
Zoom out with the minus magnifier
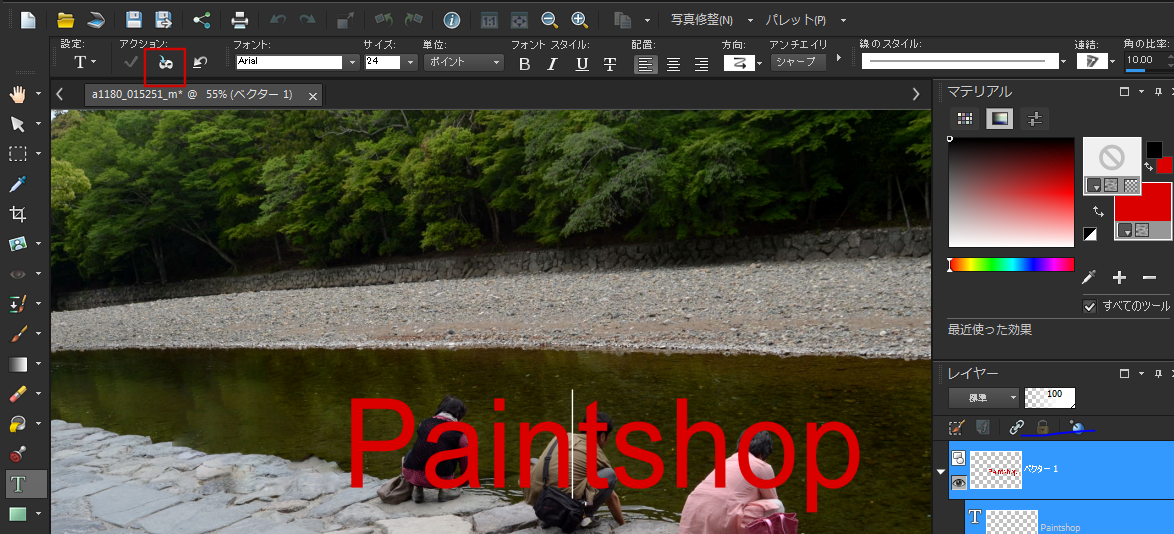pyautogui.click(x=550, y=19)
